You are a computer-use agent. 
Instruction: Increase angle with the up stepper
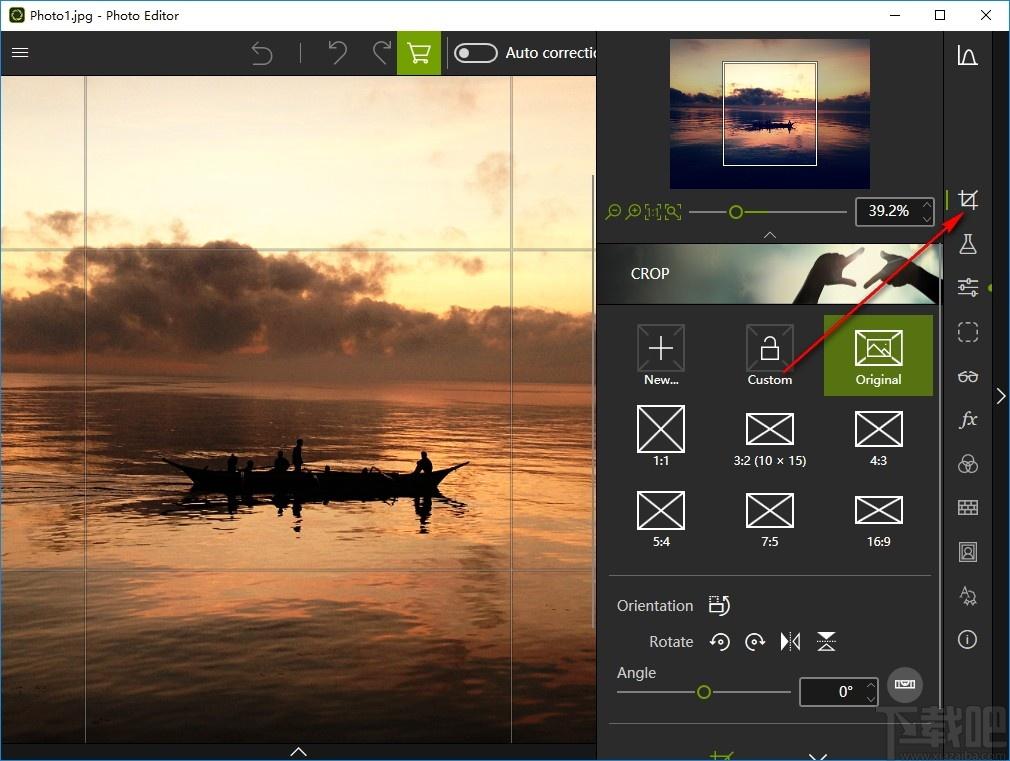(871, 685)
